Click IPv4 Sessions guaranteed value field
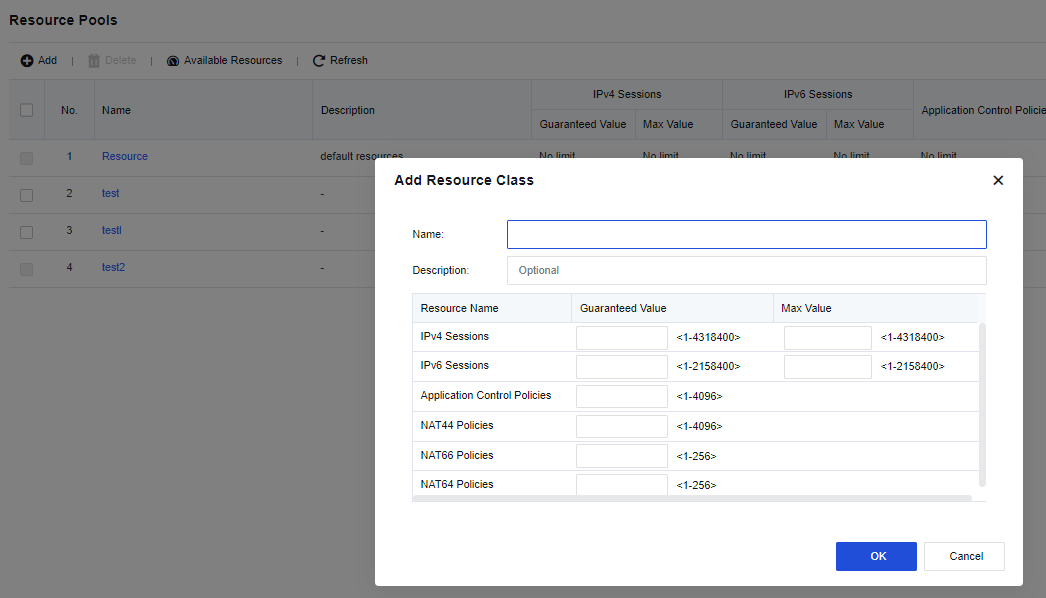Screen dimensions: 1046x598 621,338
